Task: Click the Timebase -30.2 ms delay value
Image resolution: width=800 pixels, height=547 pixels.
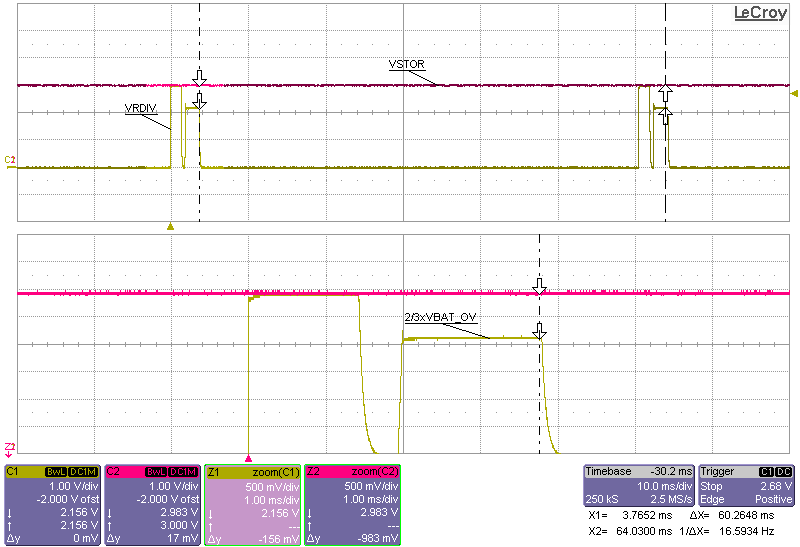Action: 671,471
